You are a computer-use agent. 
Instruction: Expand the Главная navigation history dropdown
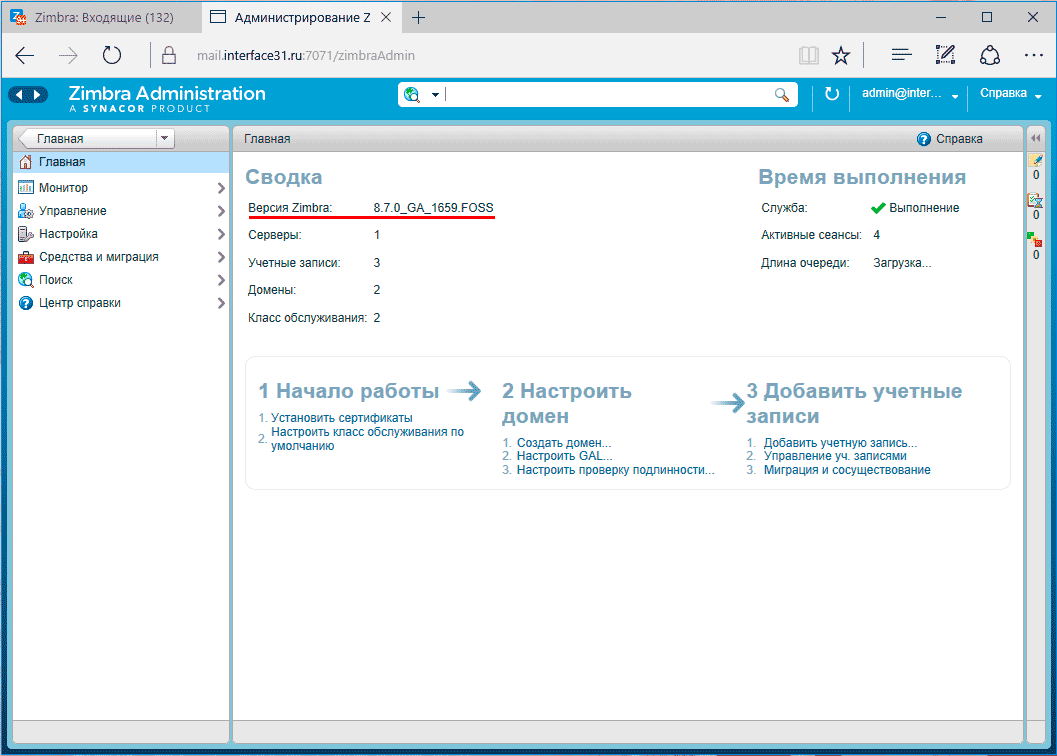point(165,139)
